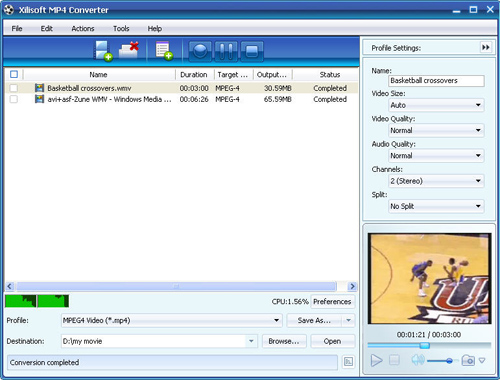500x380 pixels.
Task: Play the preview video
Action: (x=376, y=360)
